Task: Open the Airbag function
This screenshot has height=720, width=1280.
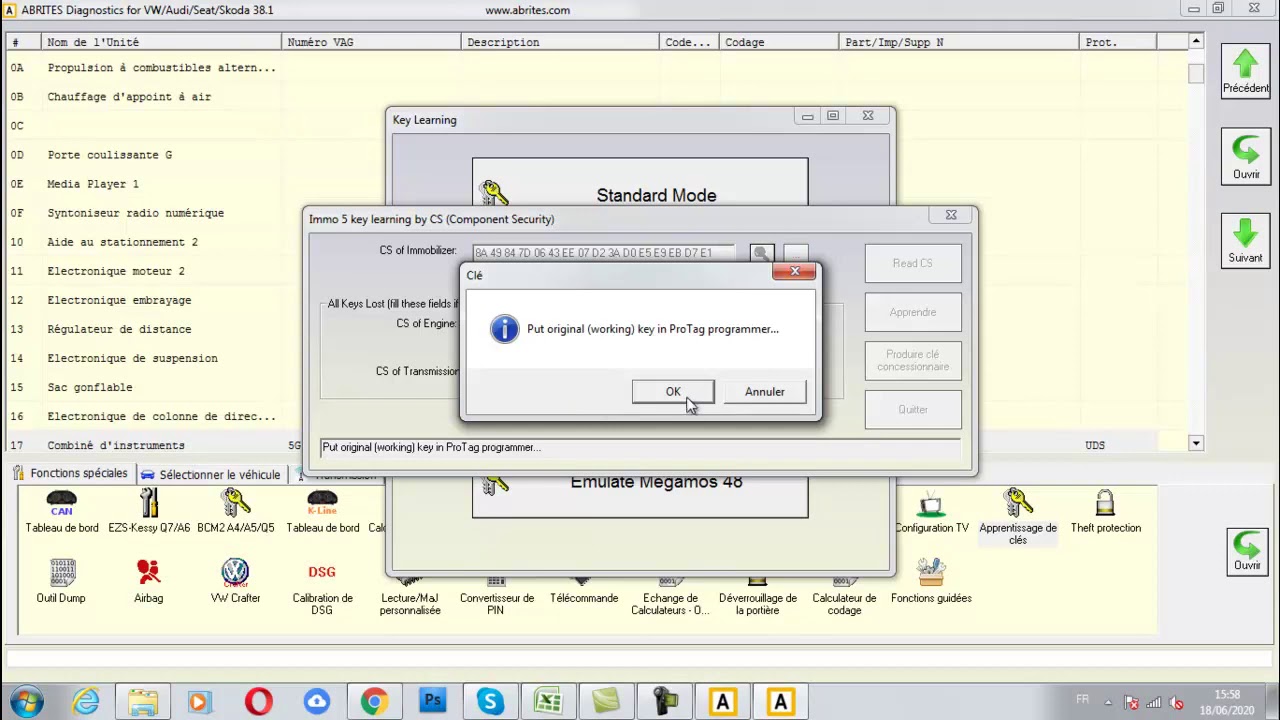Action: (148, 582)
